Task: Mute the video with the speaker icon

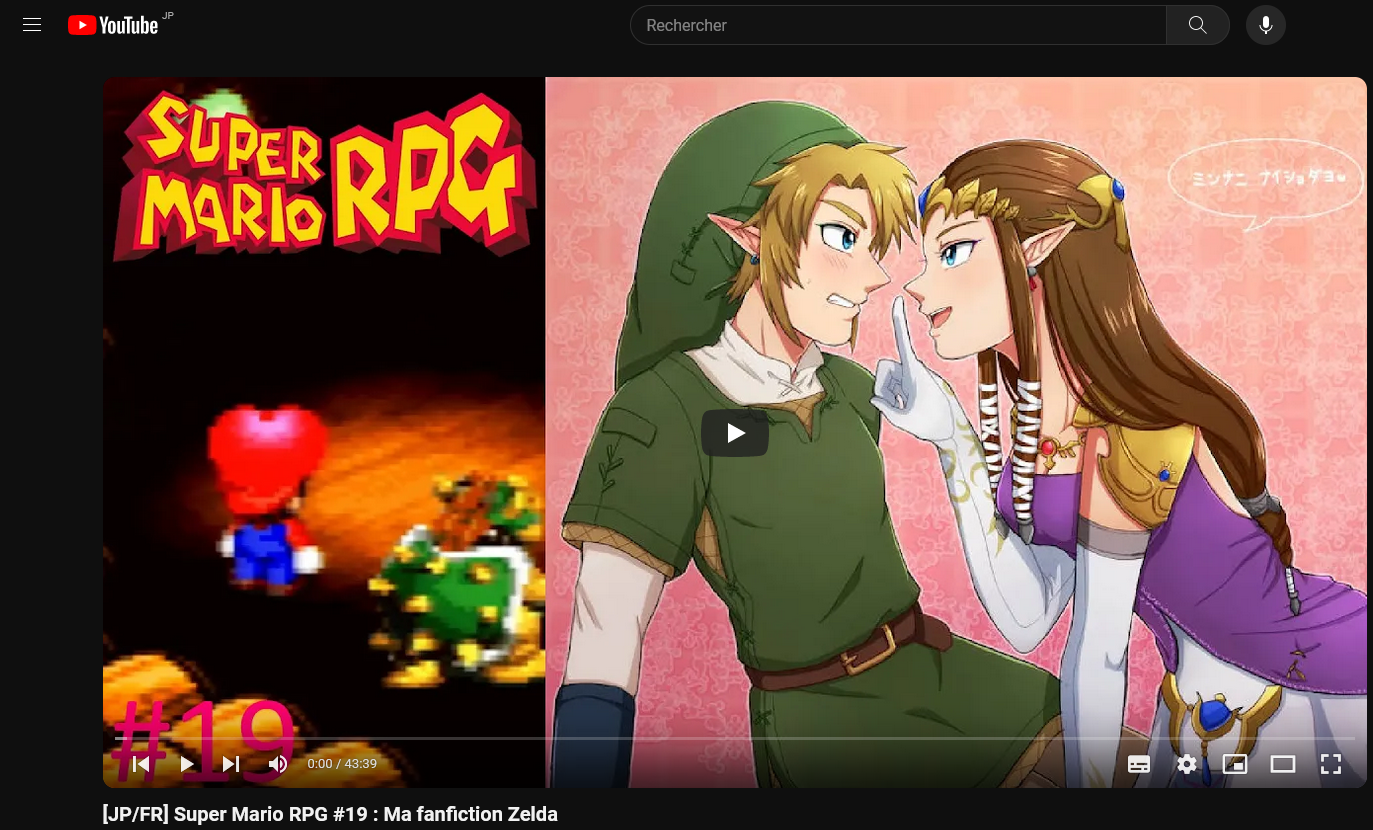Action: tap(278, 764)
